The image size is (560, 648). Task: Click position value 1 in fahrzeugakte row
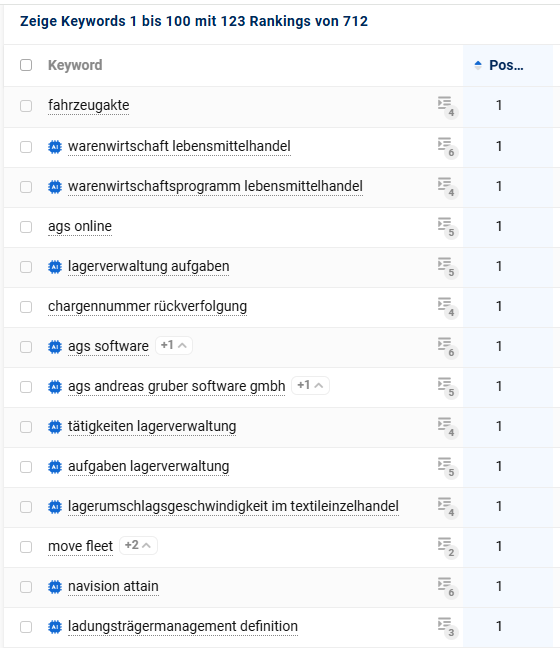(x=499, y=105)
